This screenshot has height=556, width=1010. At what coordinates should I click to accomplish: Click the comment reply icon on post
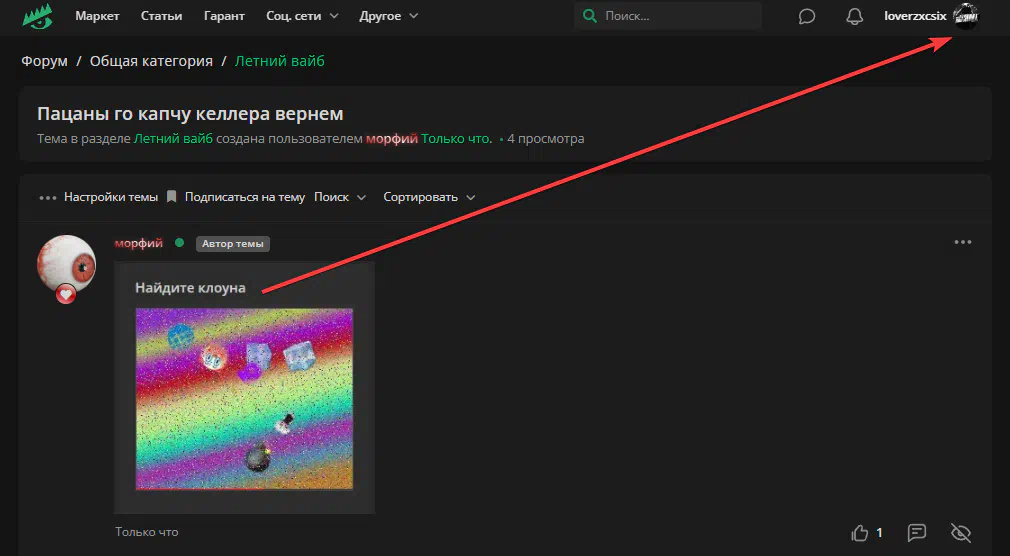[x=917, y=532]
